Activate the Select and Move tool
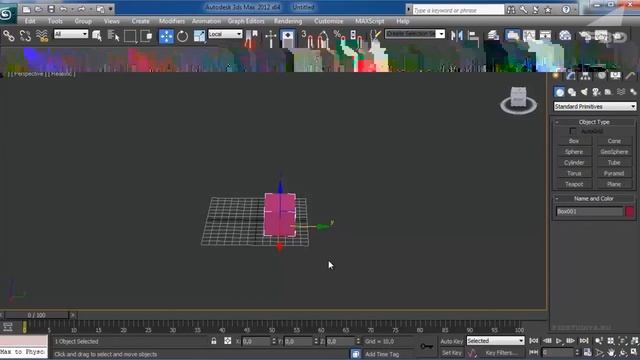The image size is (640, 360). pyautogui.click(x=166, y=36)
